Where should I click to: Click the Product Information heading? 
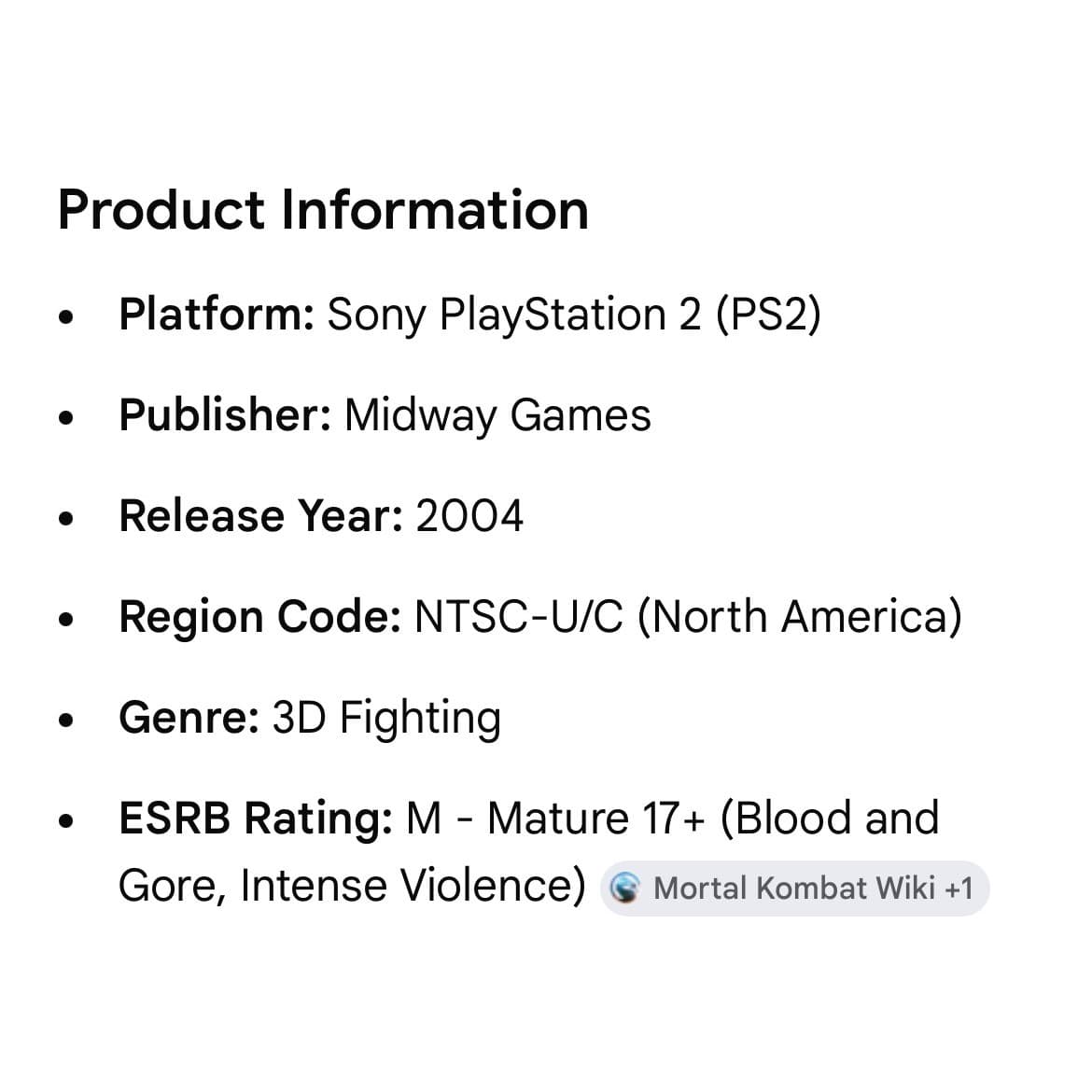pyautogui.click(x=323, y=210)
